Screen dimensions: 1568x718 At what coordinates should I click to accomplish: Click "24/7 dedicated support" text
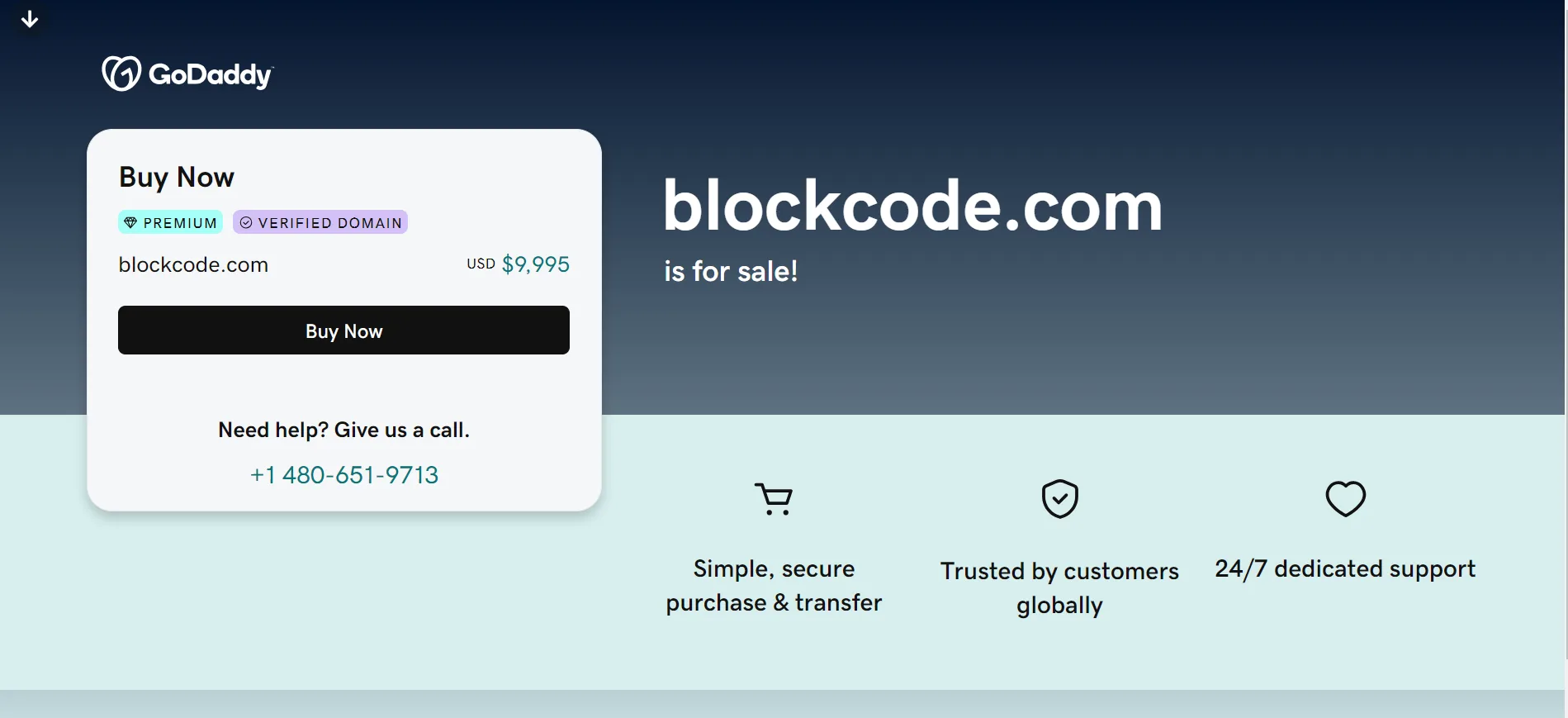pos(1345,568)
